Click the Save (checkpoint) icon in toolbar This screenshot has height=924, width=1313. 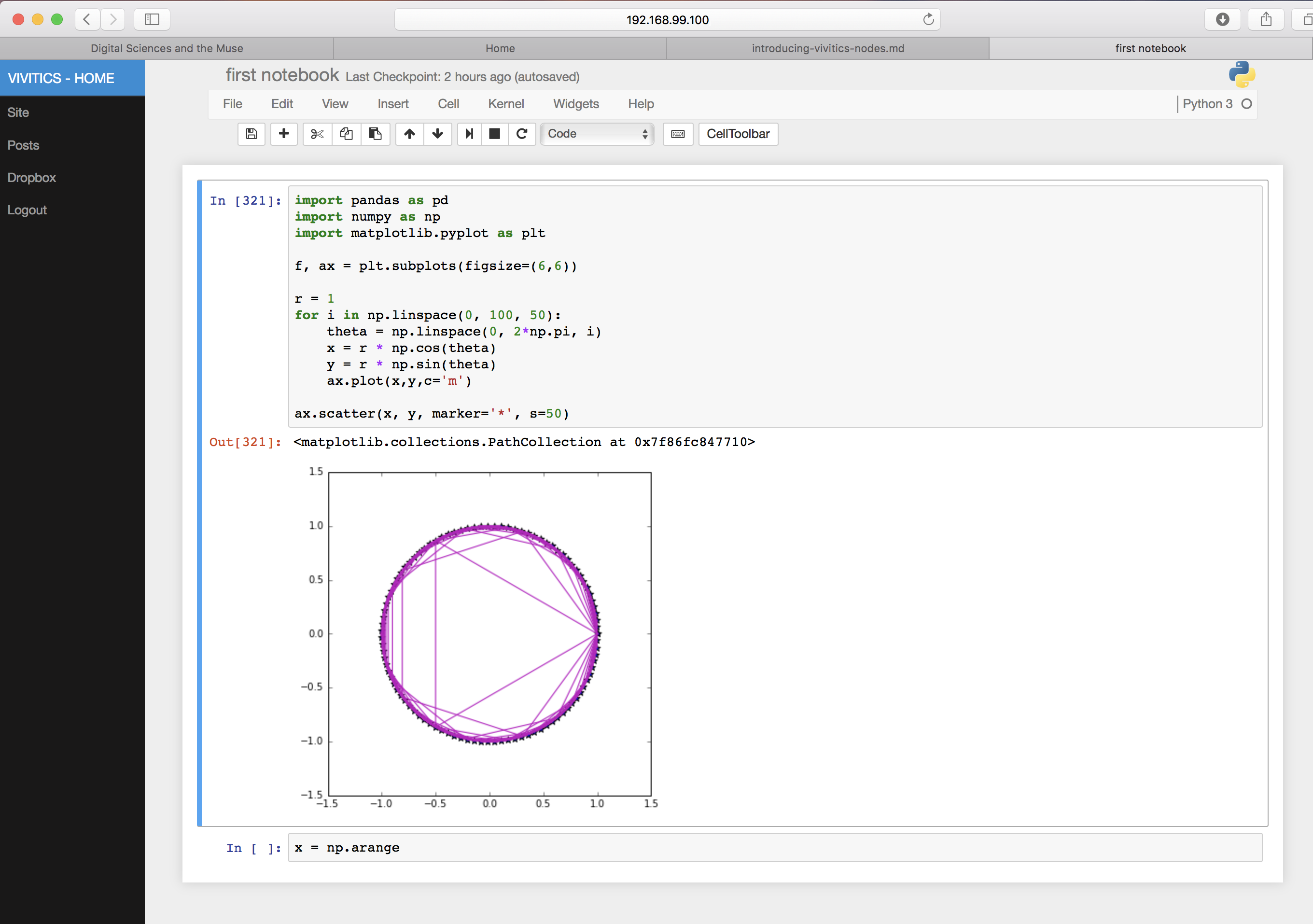251,133
